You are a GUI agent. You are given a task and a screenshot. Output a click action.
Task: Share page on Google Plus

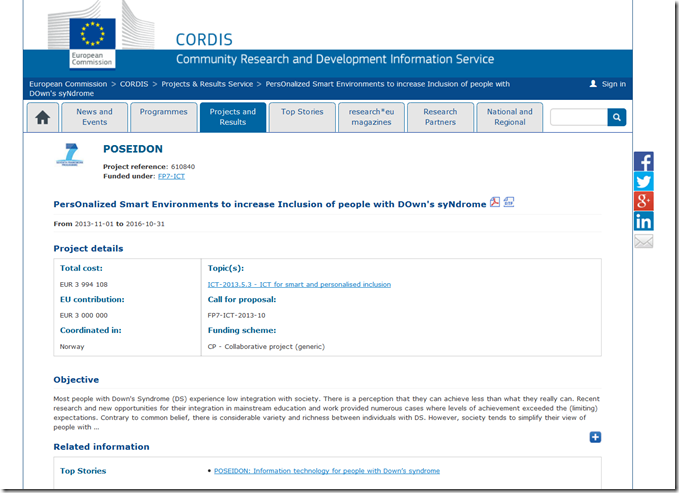click(x=643, y=201)
